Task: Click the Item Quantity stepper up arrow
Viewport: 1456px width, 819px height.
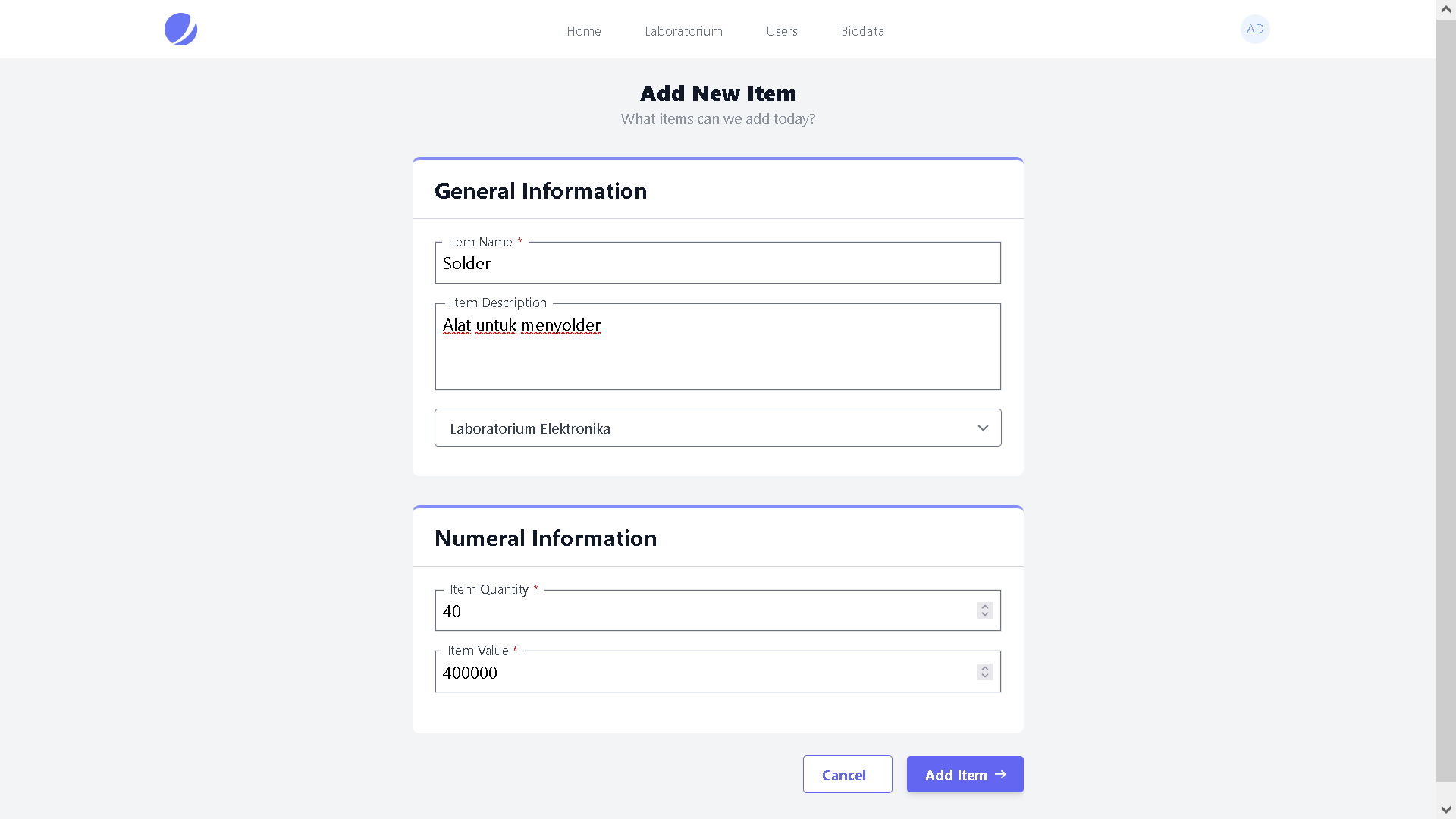Action: pos(984,606)
